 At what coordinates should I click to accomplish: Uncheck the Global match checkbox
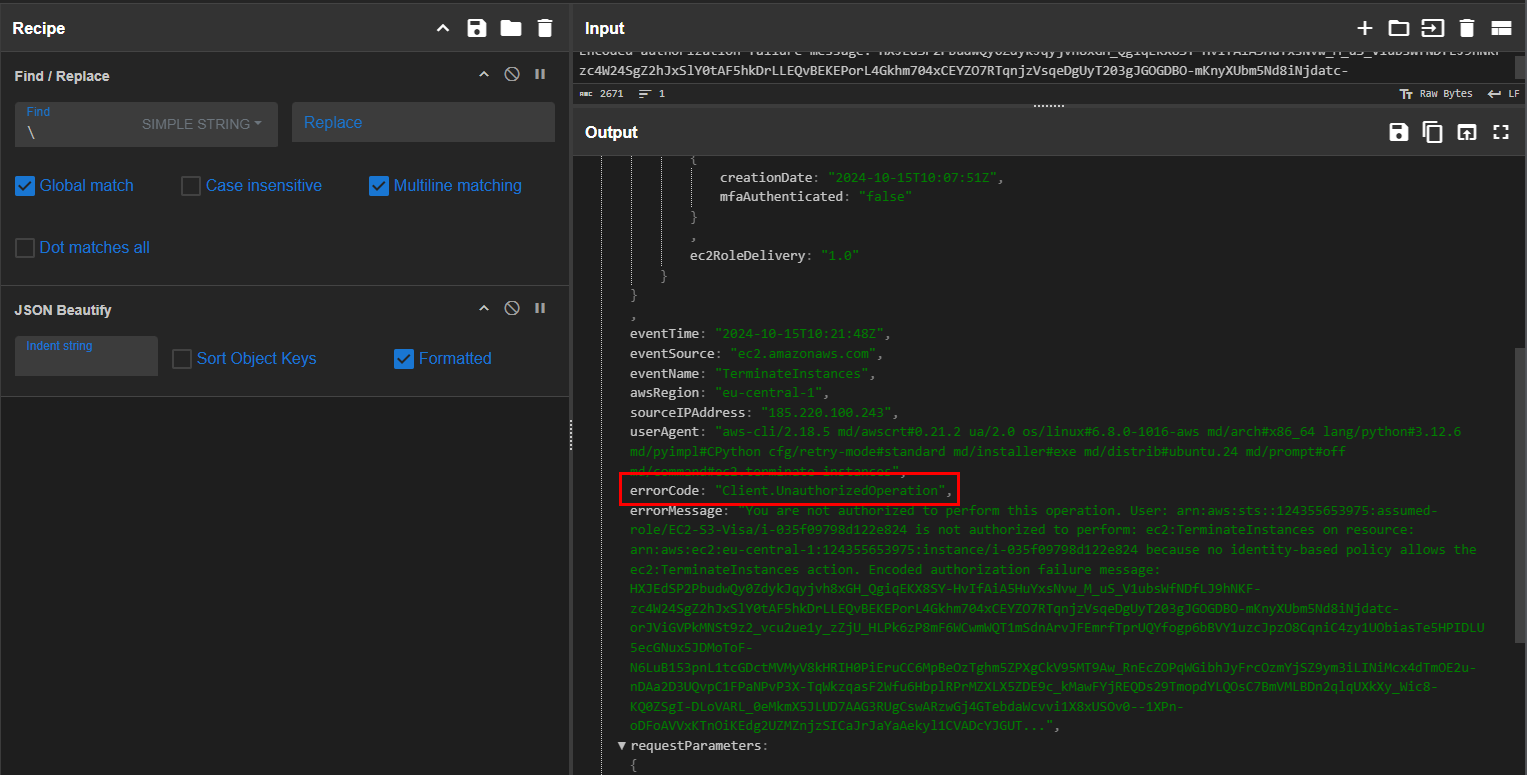pyautogui.click(x=25, y=186)
